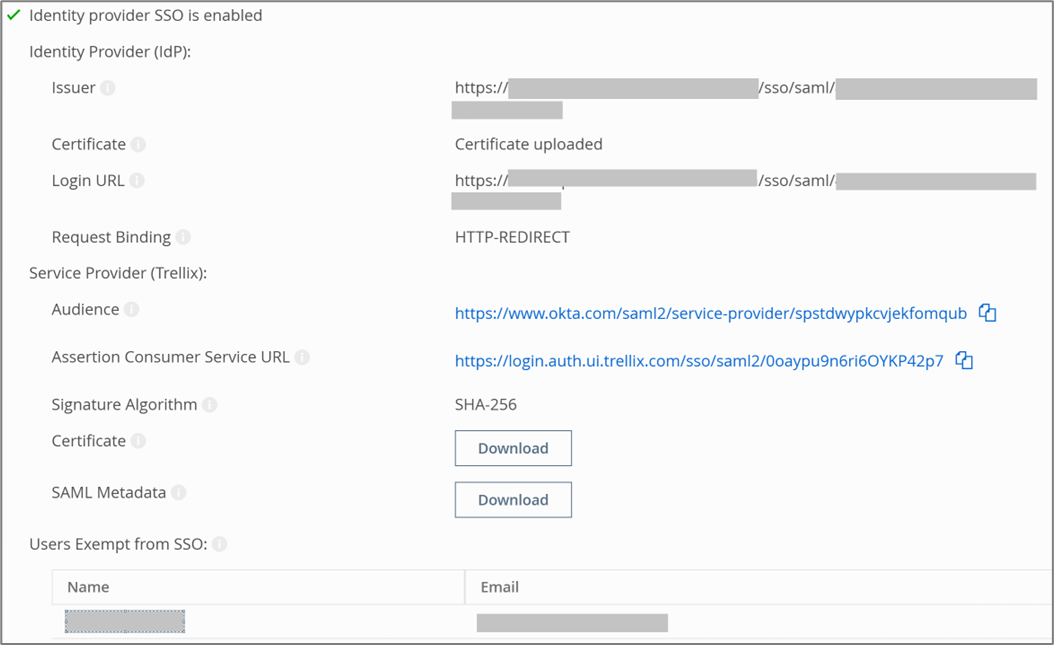Click the Assertion Consumer Service URL info icon

(302, 357)
